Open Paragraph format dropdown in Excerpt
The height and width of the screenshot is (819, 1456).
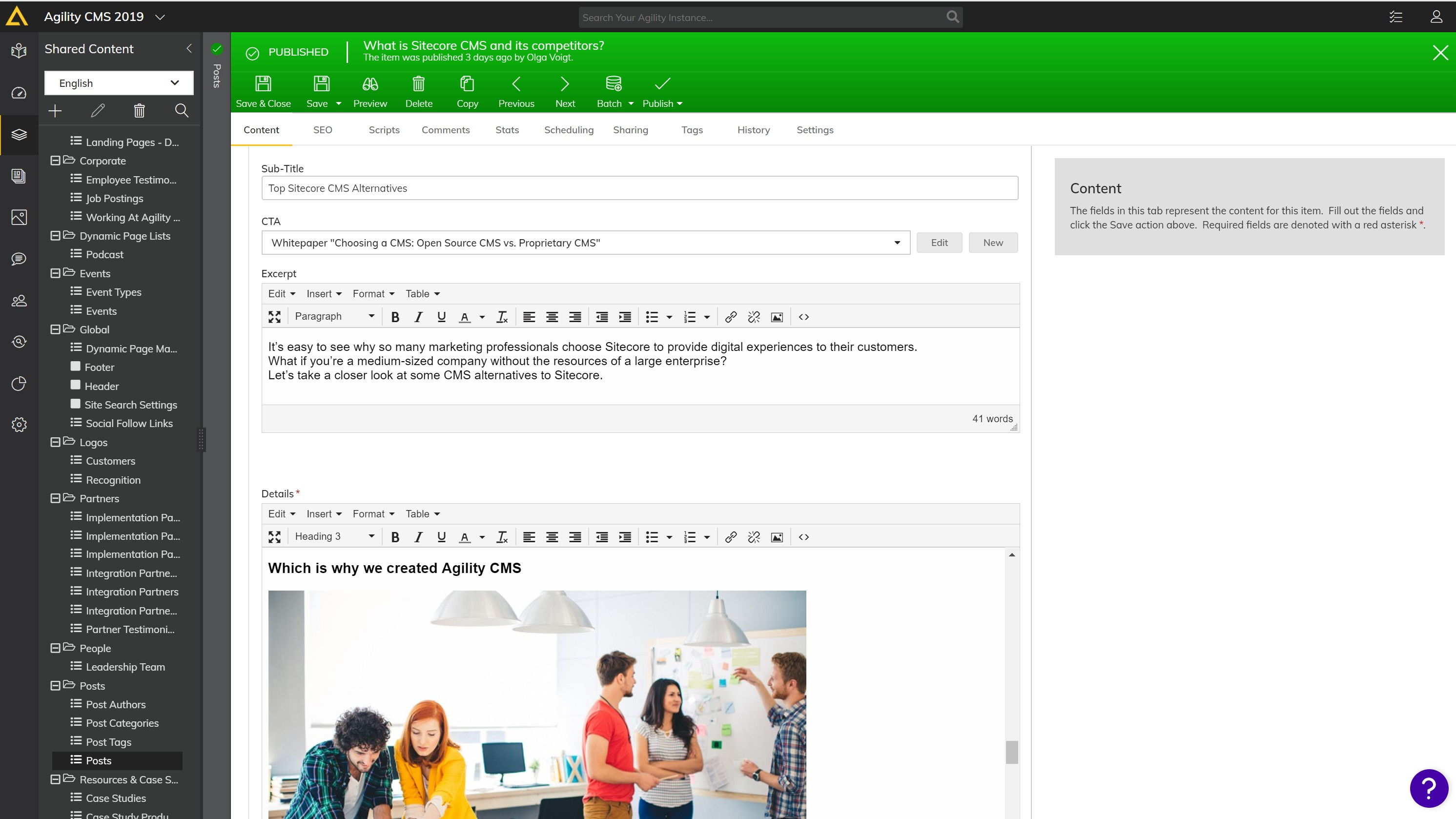click(x=334, y=317)
